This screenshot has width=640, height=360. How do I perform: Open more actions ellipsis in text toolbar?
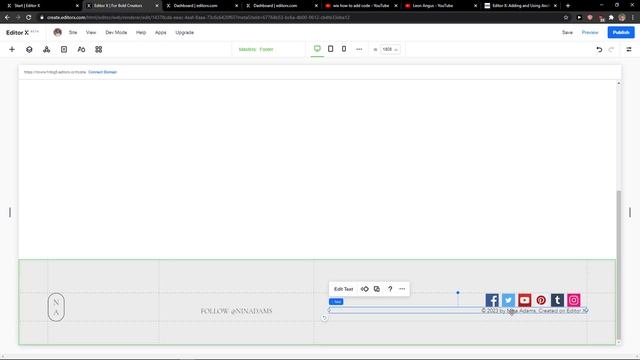click(402, 289)
